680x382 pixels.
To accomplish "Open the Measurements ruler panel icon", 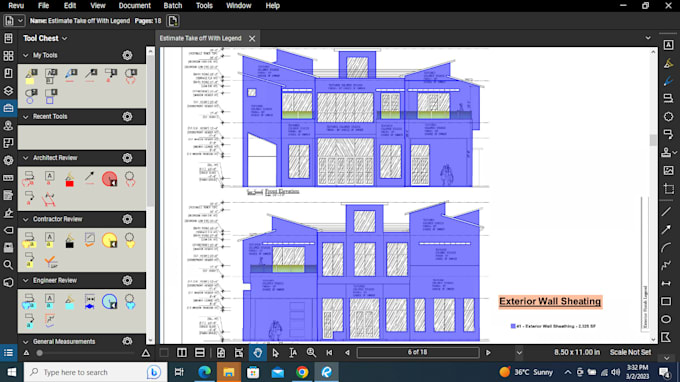I will point(8,178).
